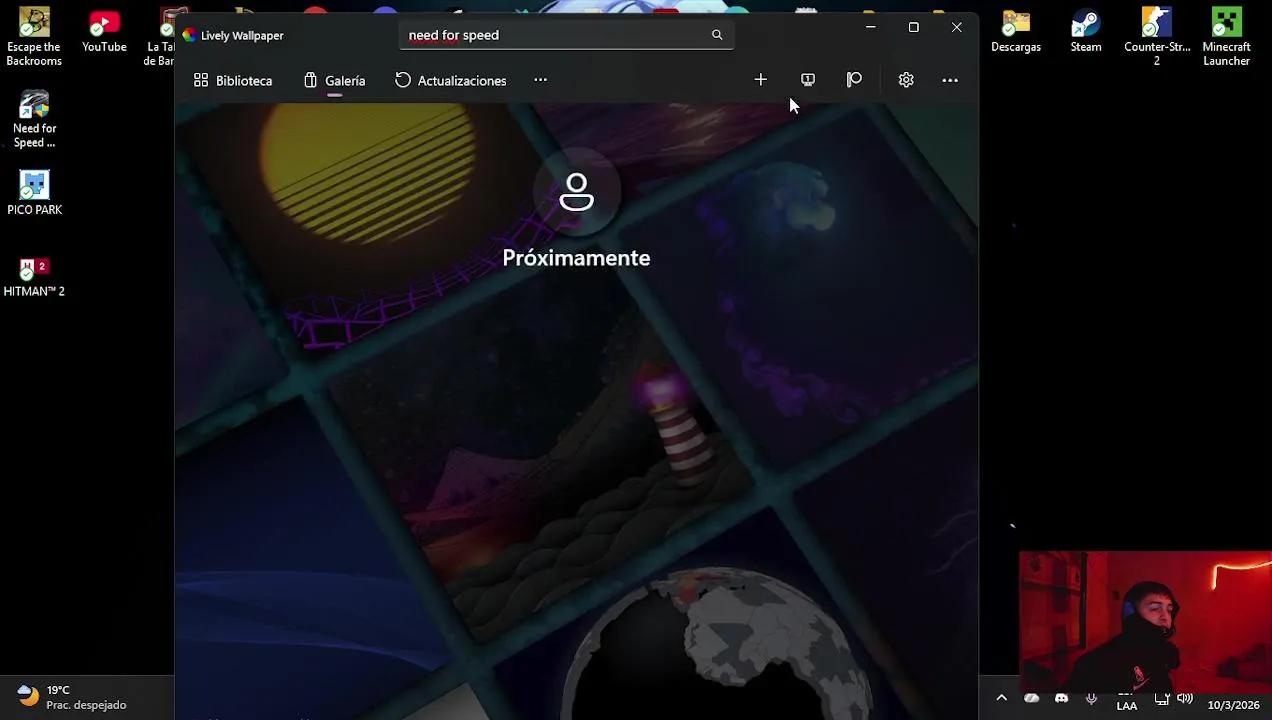Image resolution: width=1272 pixels, height=720 pixels.
Task: Open the pattern/customize flag icon
Action: 854,80
